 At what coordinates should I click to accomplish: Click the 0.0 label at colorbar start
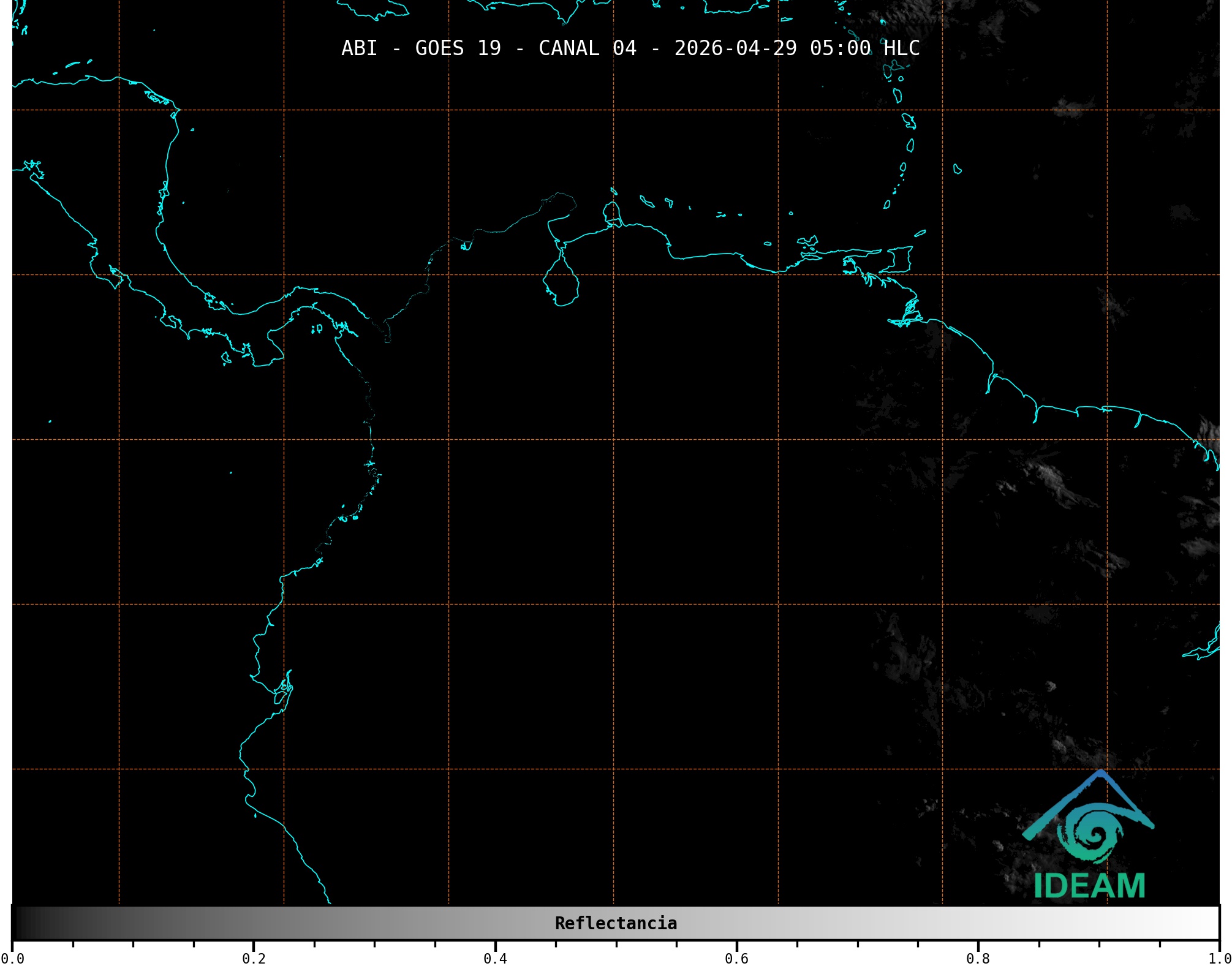tap(12, 958)
